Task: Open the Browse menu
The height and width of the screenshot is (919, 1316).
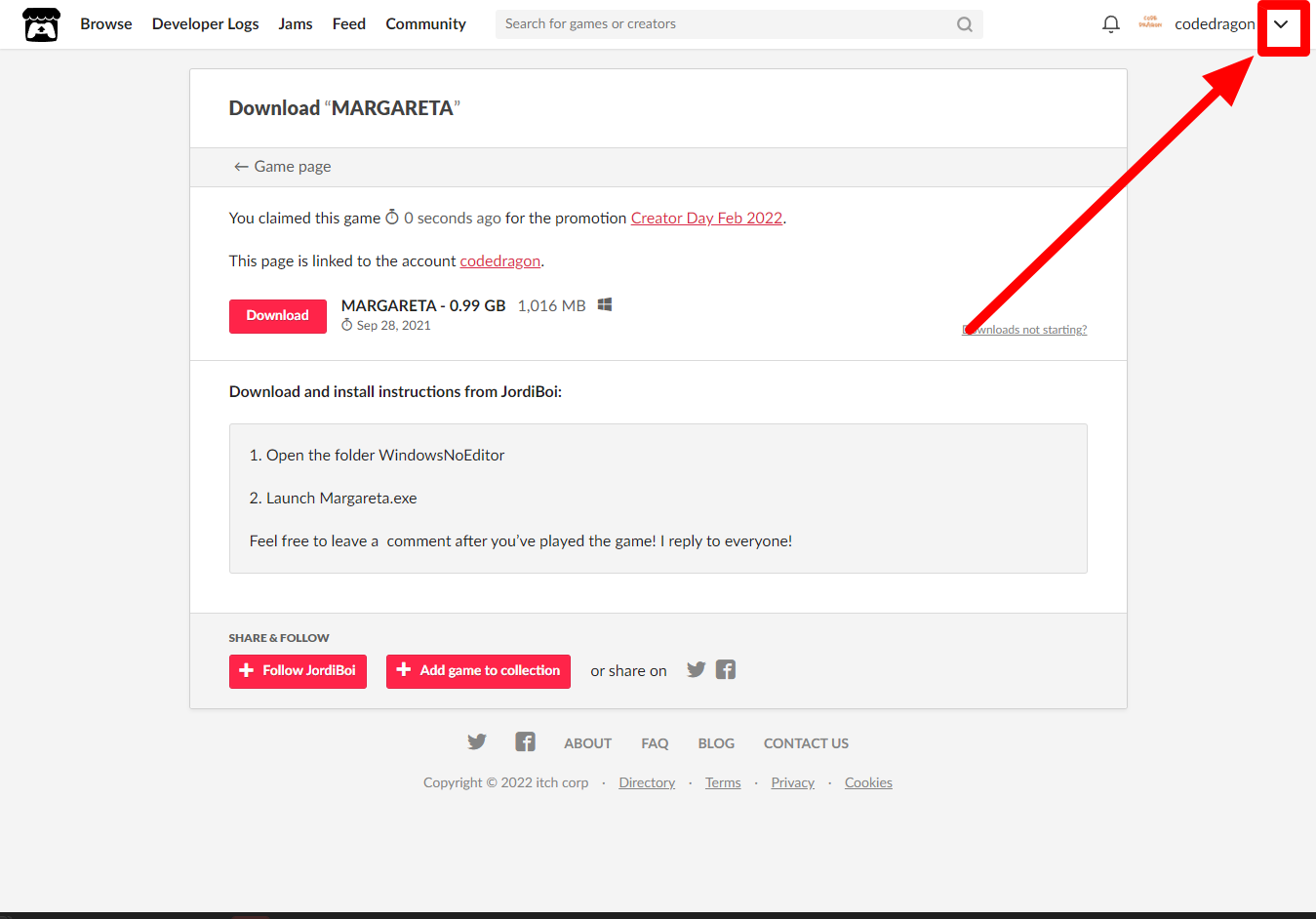Action: [x=106, y=24]
